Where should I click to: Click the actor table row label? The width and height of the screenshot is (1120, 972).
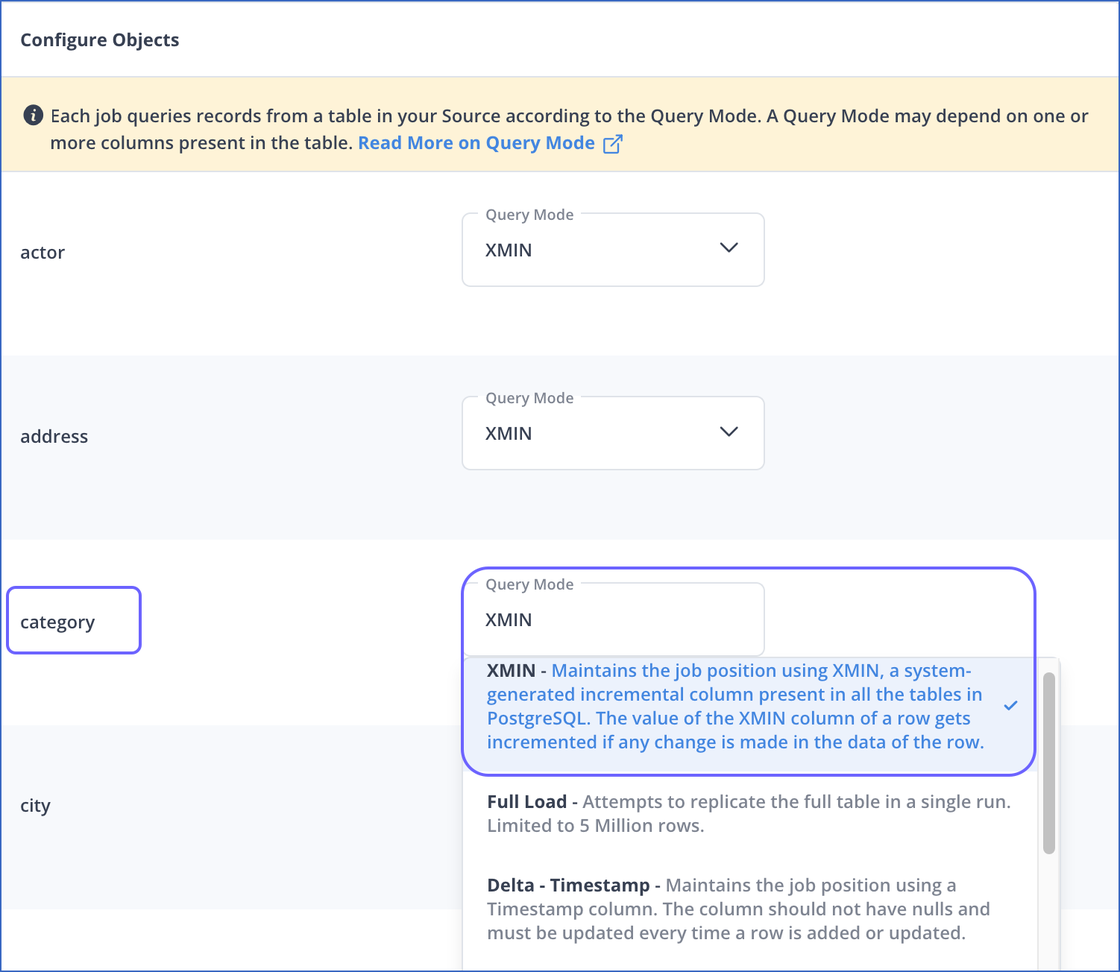42,252
